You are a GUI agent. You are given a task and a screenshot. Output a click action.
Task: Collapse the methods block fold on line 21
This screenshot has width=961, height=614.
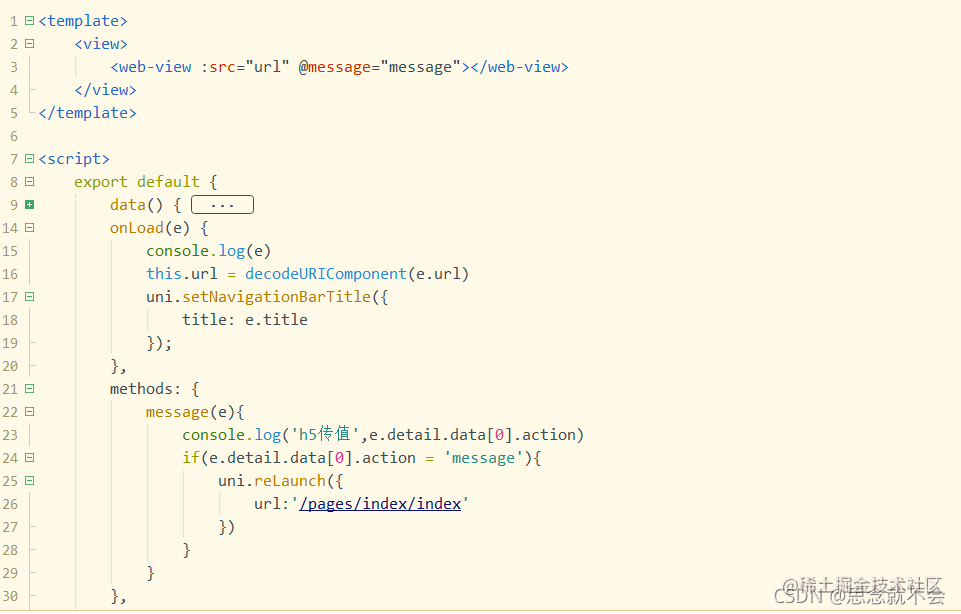tap(28, 388)
